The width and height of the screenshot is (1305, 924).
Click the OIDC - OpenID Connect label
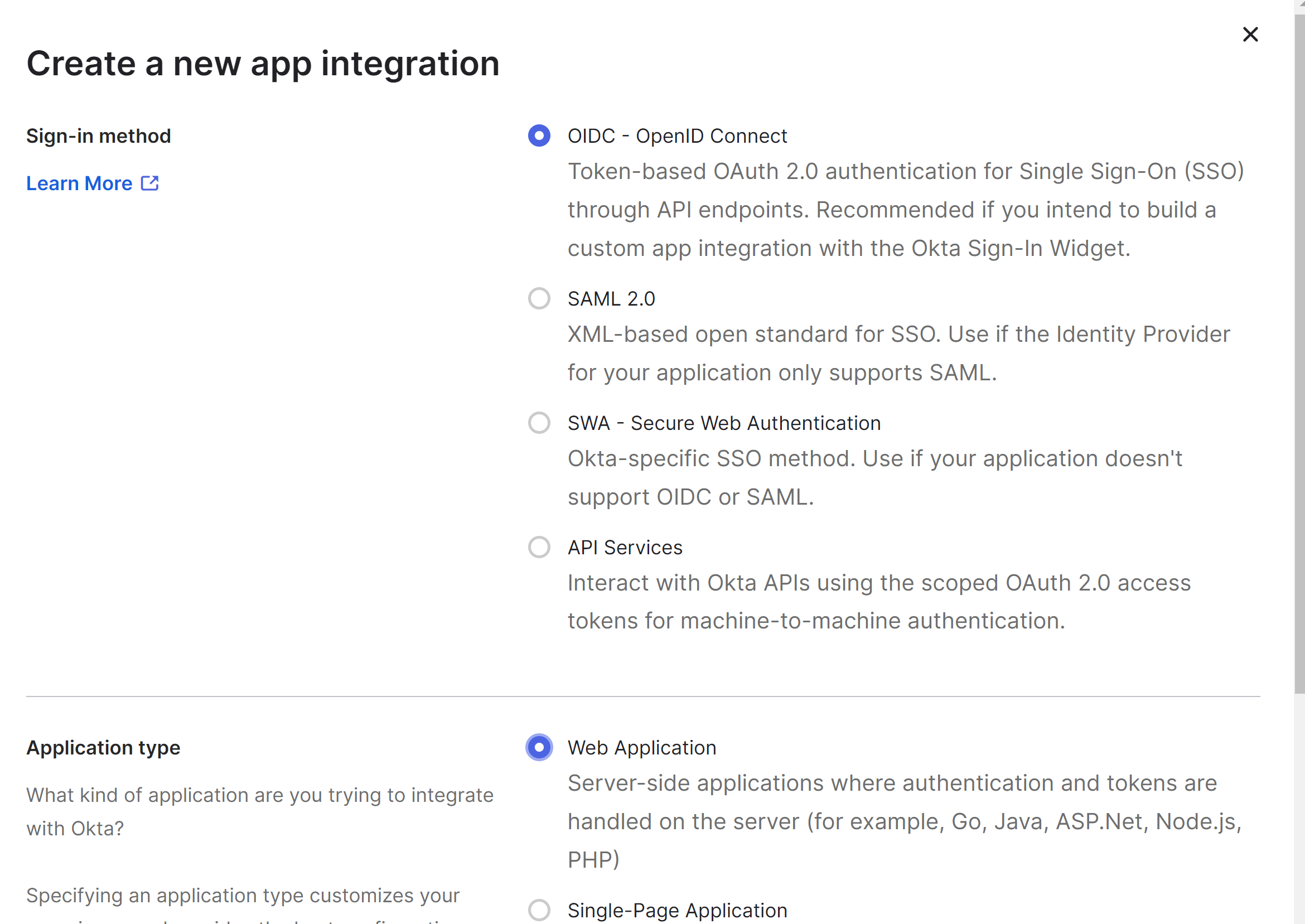[x=677, y=136]
